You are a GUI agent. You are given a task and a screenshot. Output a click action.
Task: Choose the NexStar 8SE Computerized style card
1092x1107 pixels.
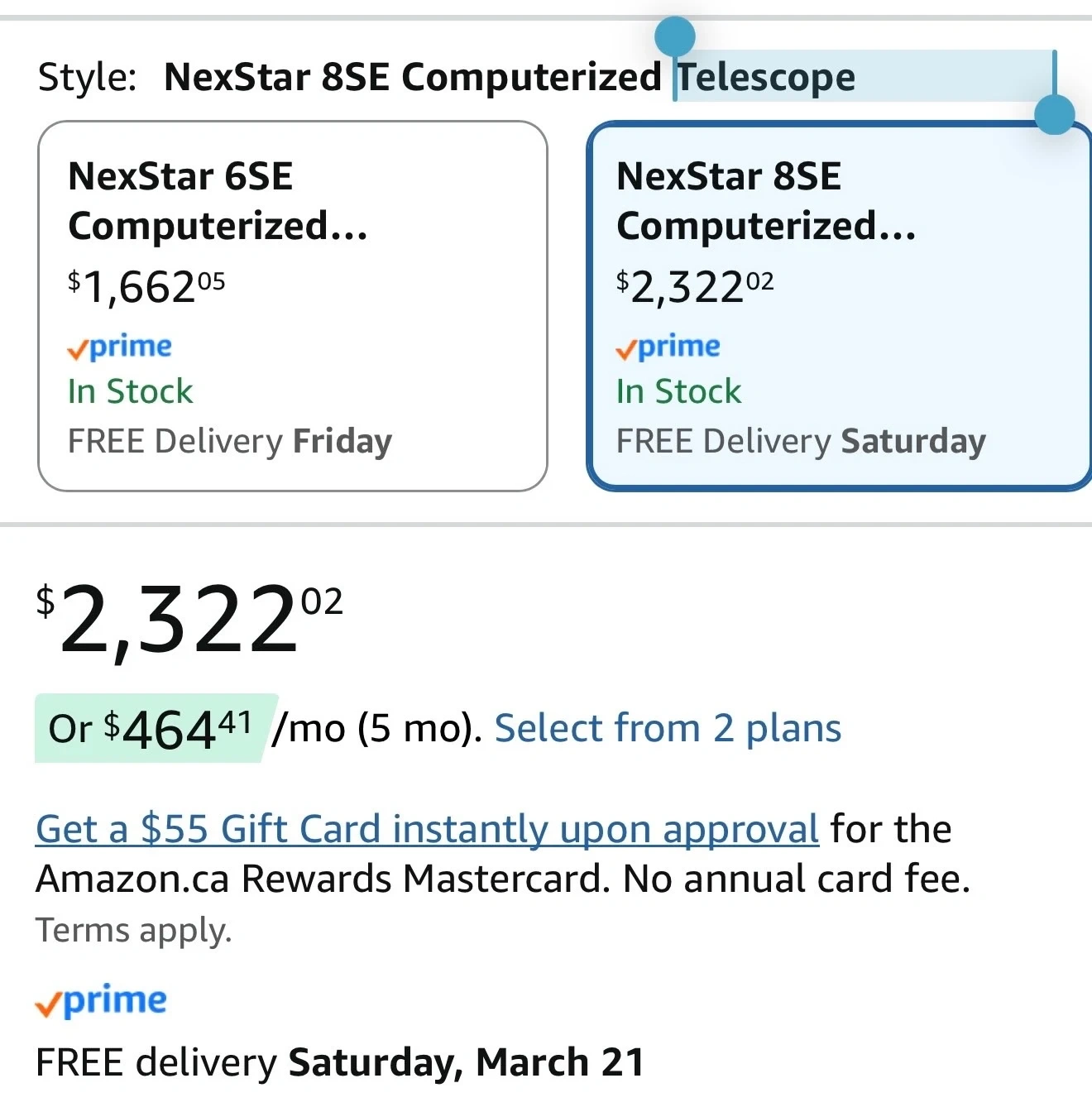pyautogui.click(x=839, y=305)
